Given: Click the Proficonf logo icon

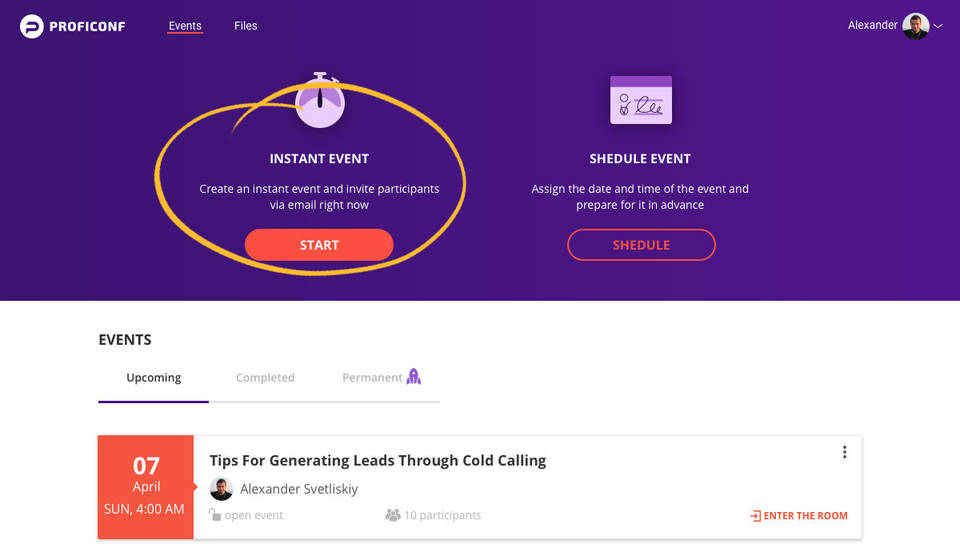Looking at the screenshot, I should tap(31, 26).
